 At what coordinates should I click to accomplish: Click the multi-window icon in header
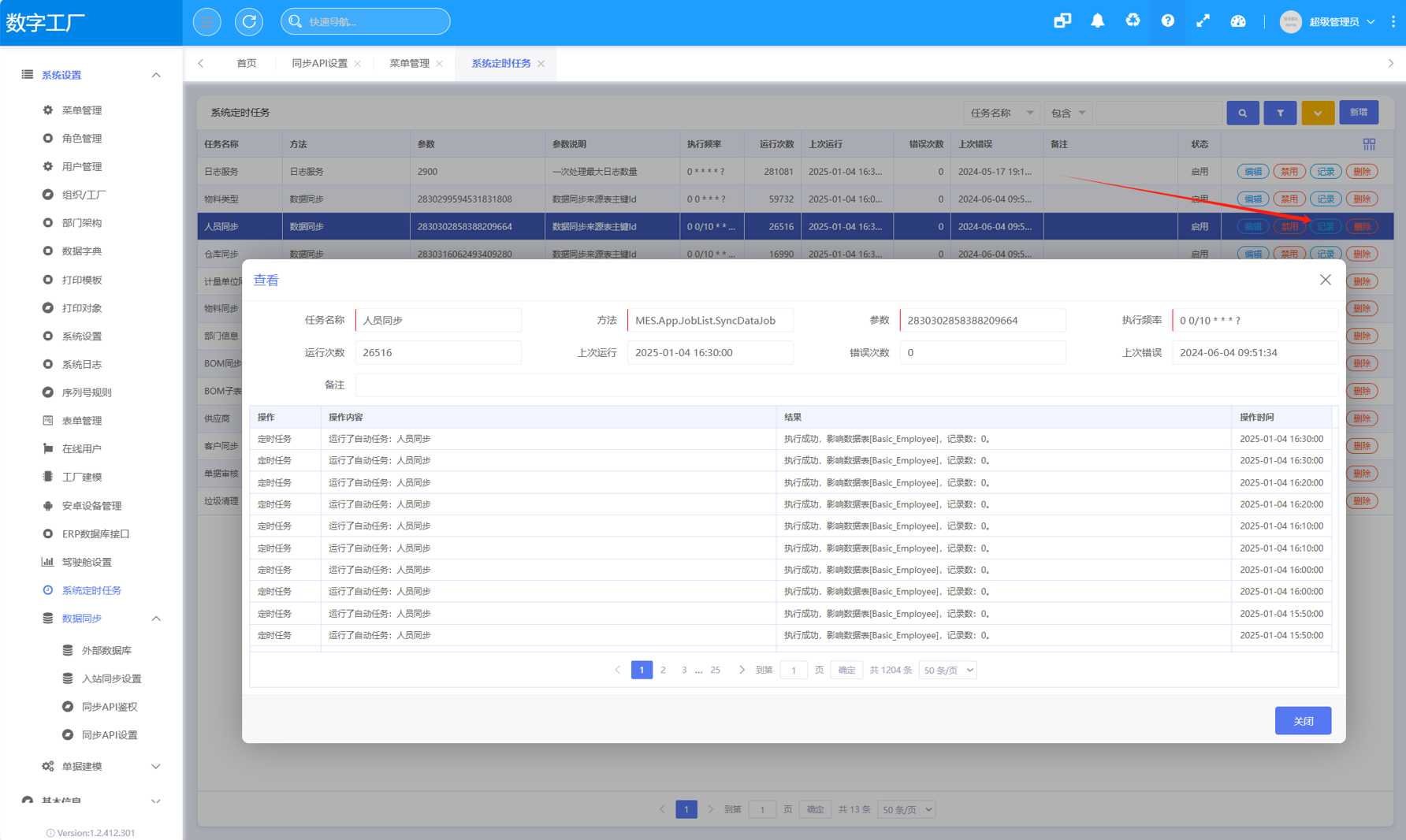pyautogui.click(x=1062, y=21)
